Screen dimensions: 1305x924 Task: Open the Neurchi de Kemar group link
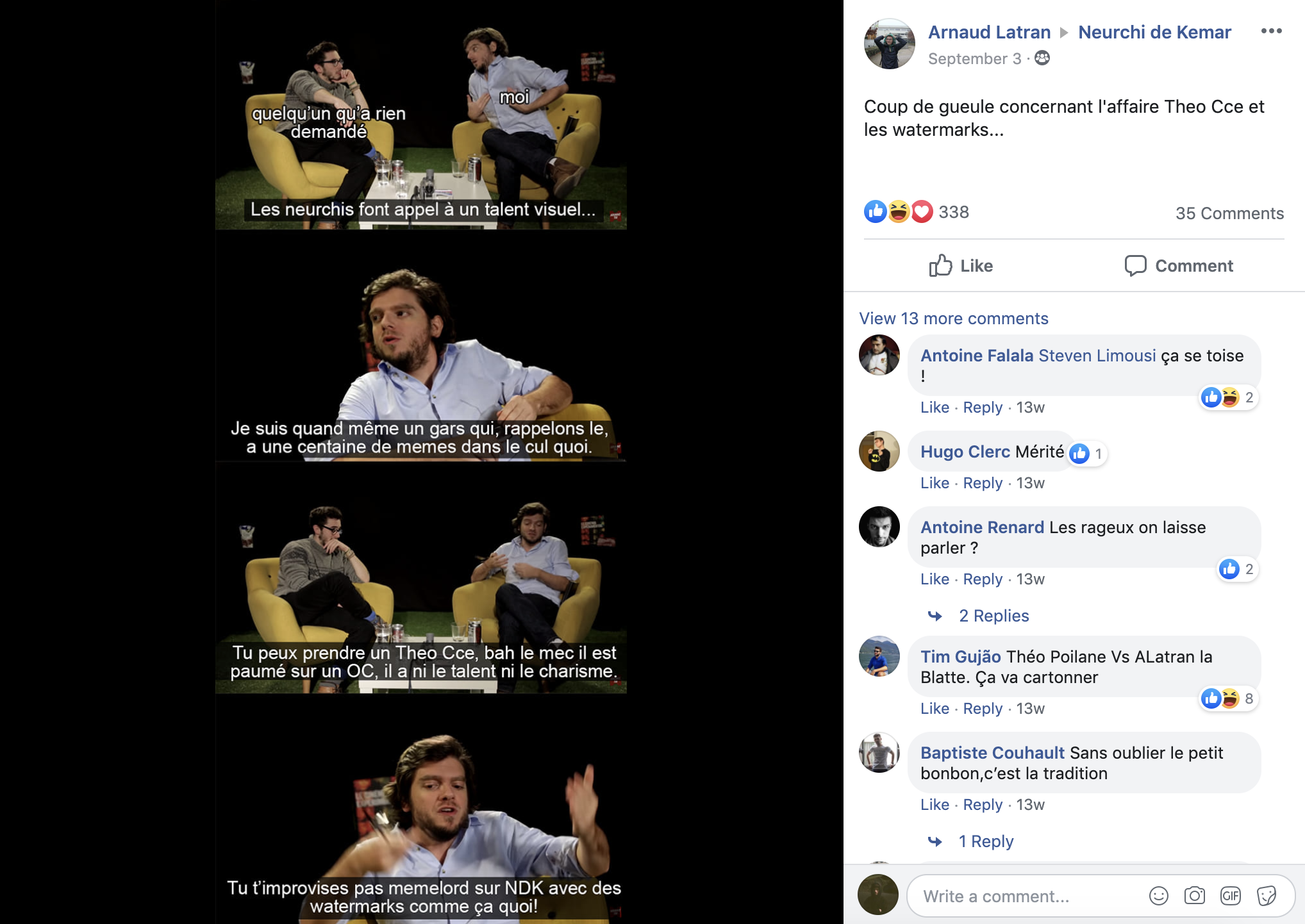[x=1154, y=32]
